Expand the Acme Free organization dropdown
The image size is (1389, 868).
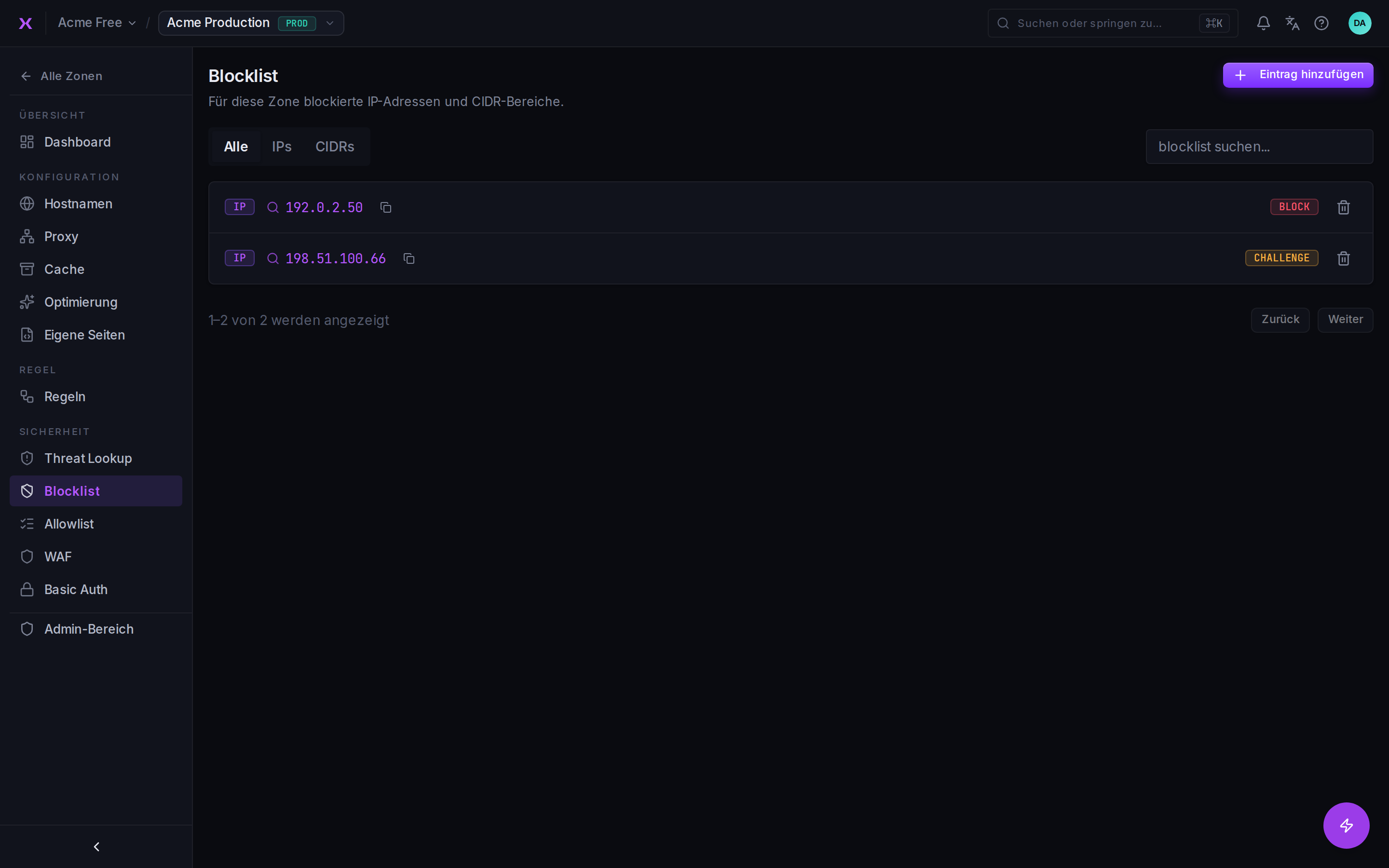97,23
